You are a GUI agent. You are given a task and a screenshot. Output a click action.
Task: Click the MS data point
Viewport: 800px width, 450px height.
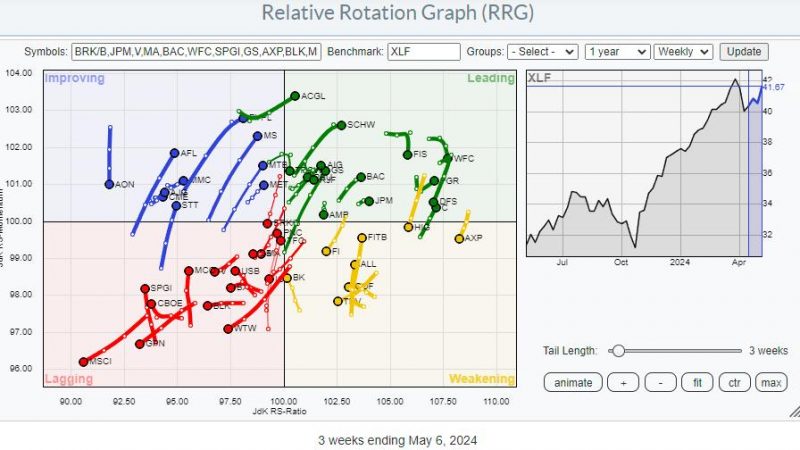pos(258,136)
